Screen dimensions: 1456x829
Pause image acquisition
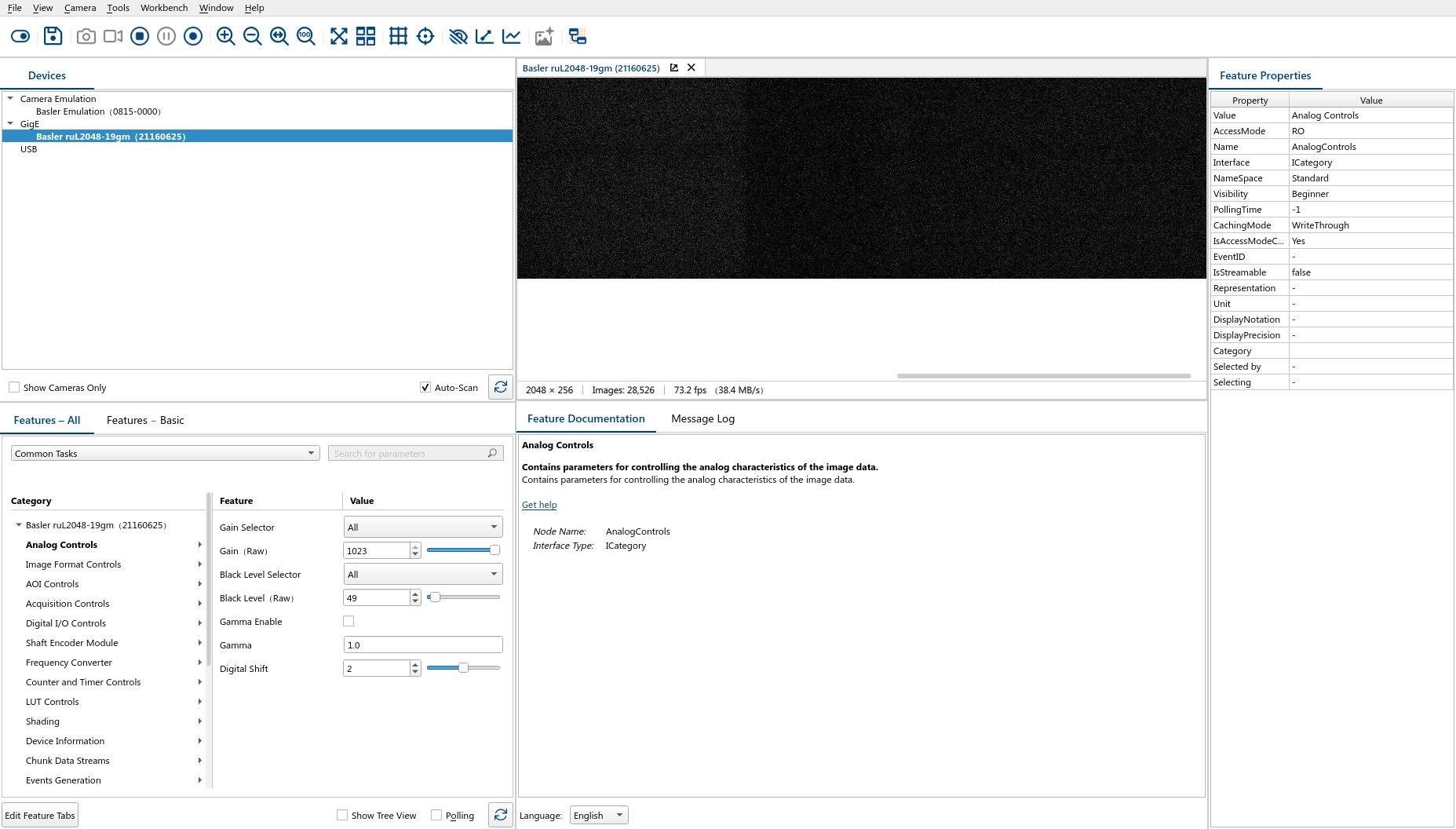coord(166,36)
